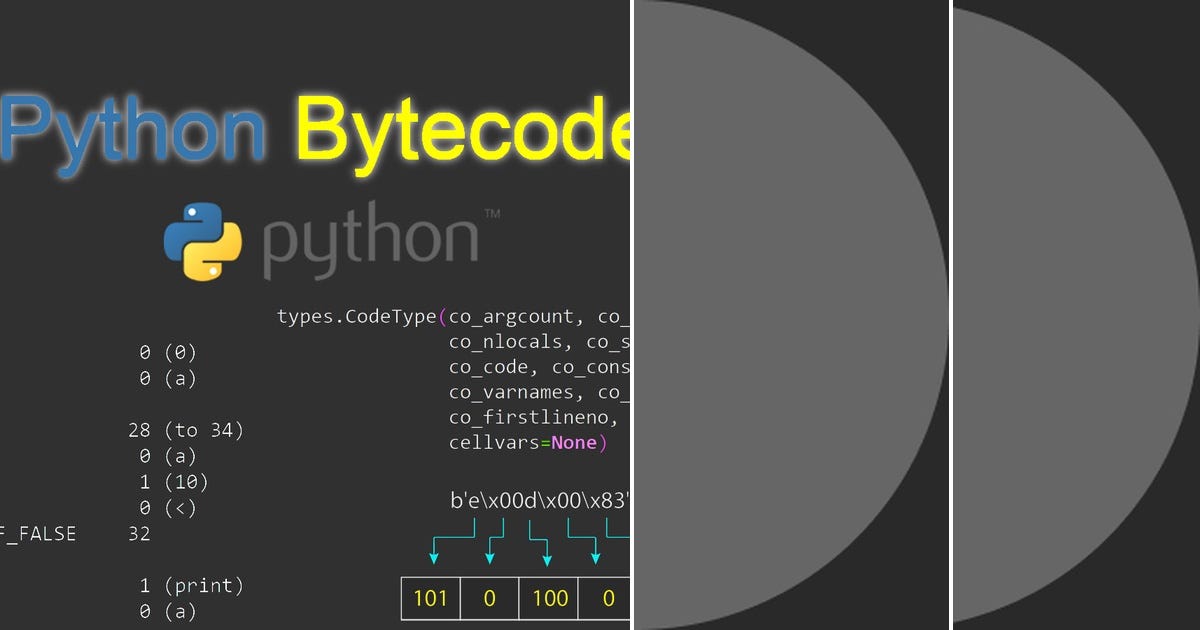Viewport: 1200px width, 630px height.
Task: Click the 'F_FALSE' opcode text
Action: (38, 534)
